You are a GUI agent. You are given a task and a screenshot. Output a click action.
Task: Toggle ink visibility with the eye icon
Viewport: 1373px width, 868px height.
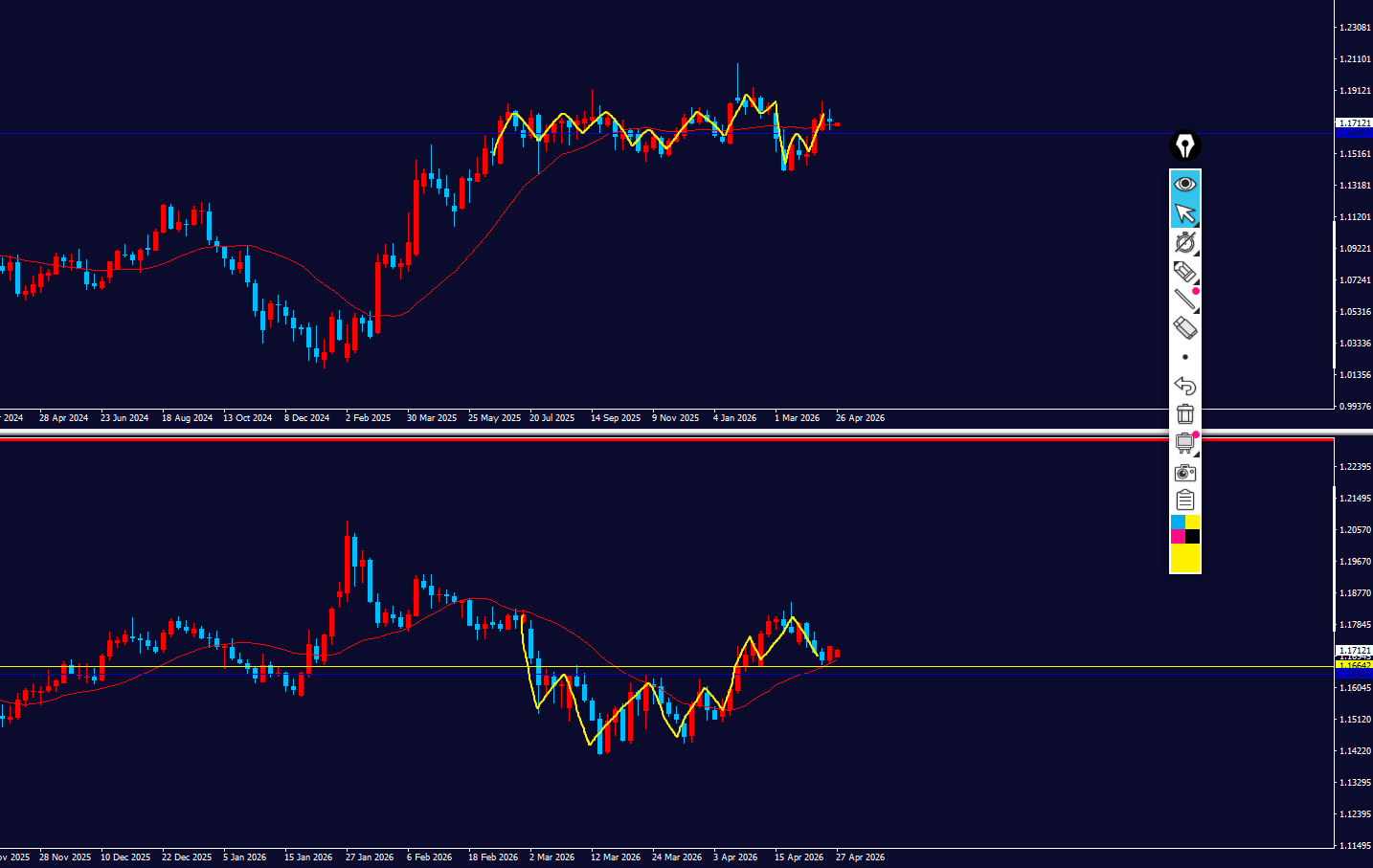click(x=1185, y=184)
